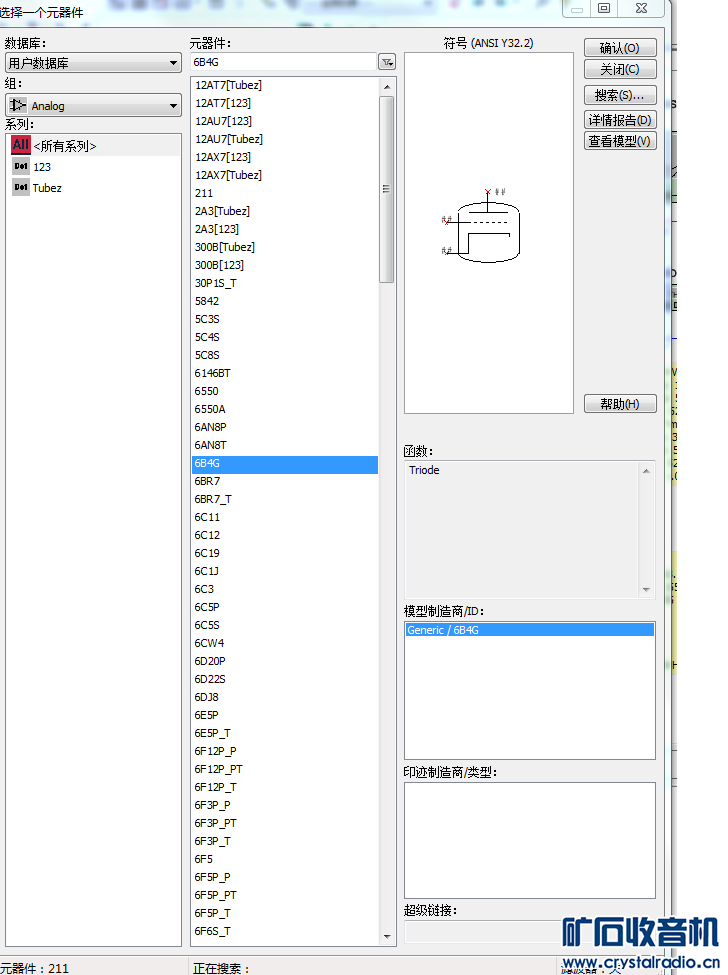This screenshot has width=728, height=975.
Task: Click the component list scroll down arrow
Action: 387,936
